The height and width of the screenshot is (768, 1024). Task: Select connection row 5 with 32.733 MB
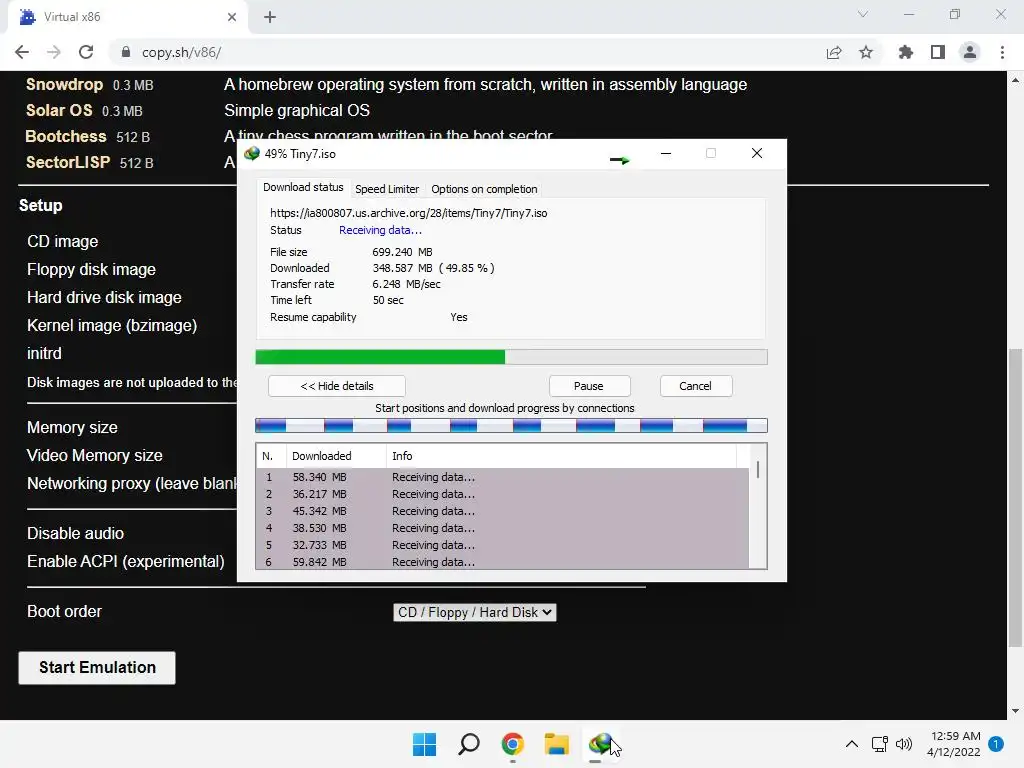pyautogui.click(x=502, y=545)
